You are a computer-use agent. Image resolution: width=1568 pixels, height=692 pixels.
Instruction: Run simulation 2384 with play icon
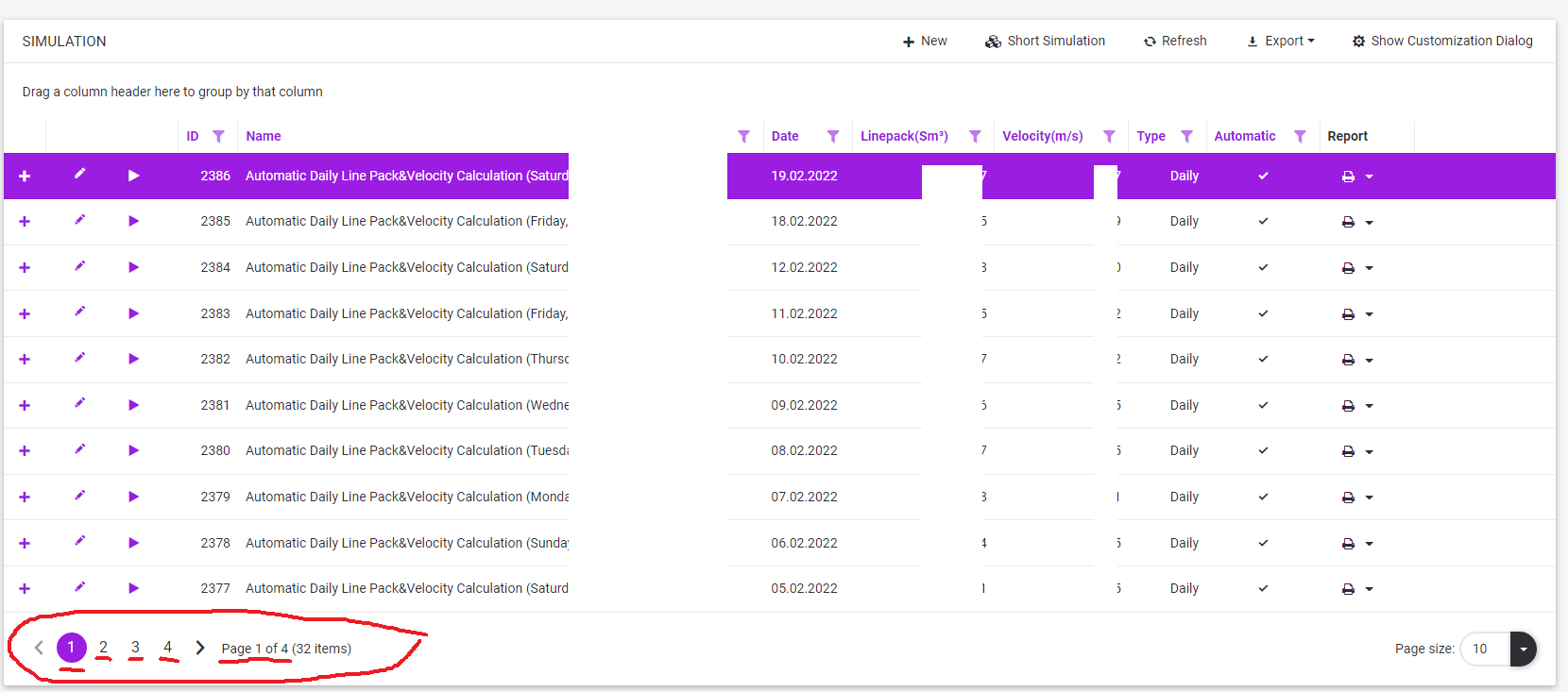[x=133, y=267]
